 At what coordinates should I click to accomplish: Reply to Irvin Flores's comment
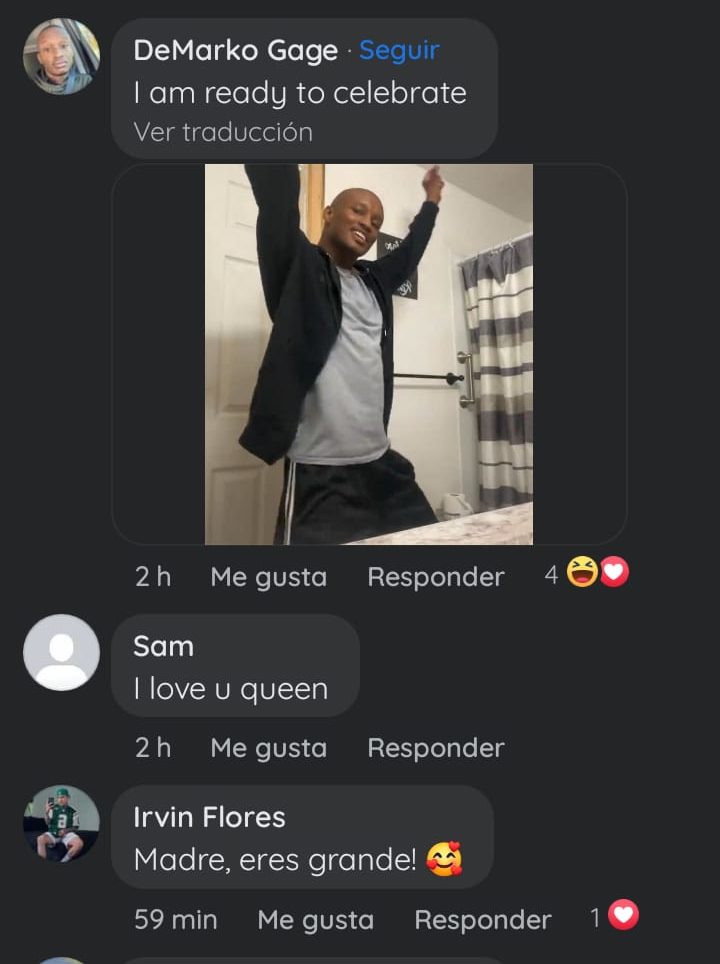483,920
